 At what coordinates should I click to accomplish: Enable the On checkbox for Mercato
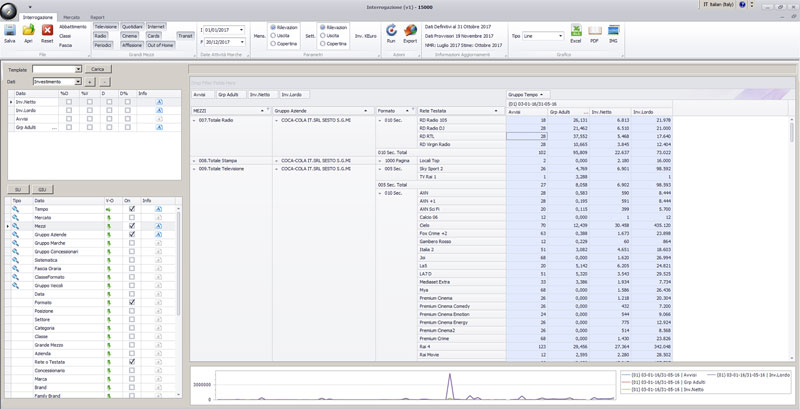pyautogui.click(x=132, y=219)
